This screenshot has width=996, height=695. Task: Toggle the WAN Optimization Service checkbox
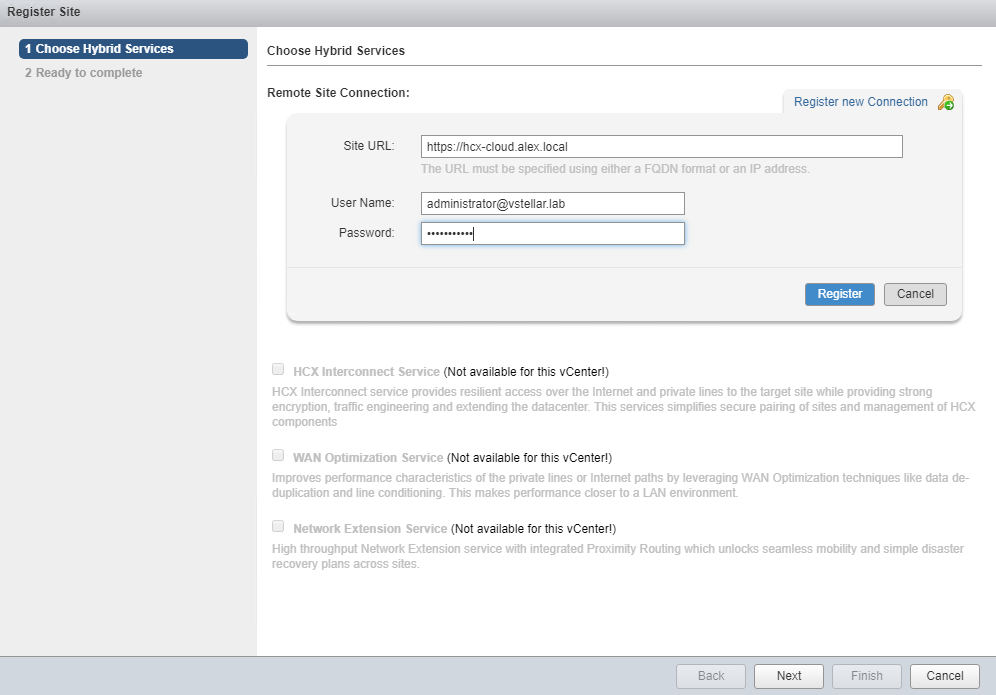click(x=278, y=455)
